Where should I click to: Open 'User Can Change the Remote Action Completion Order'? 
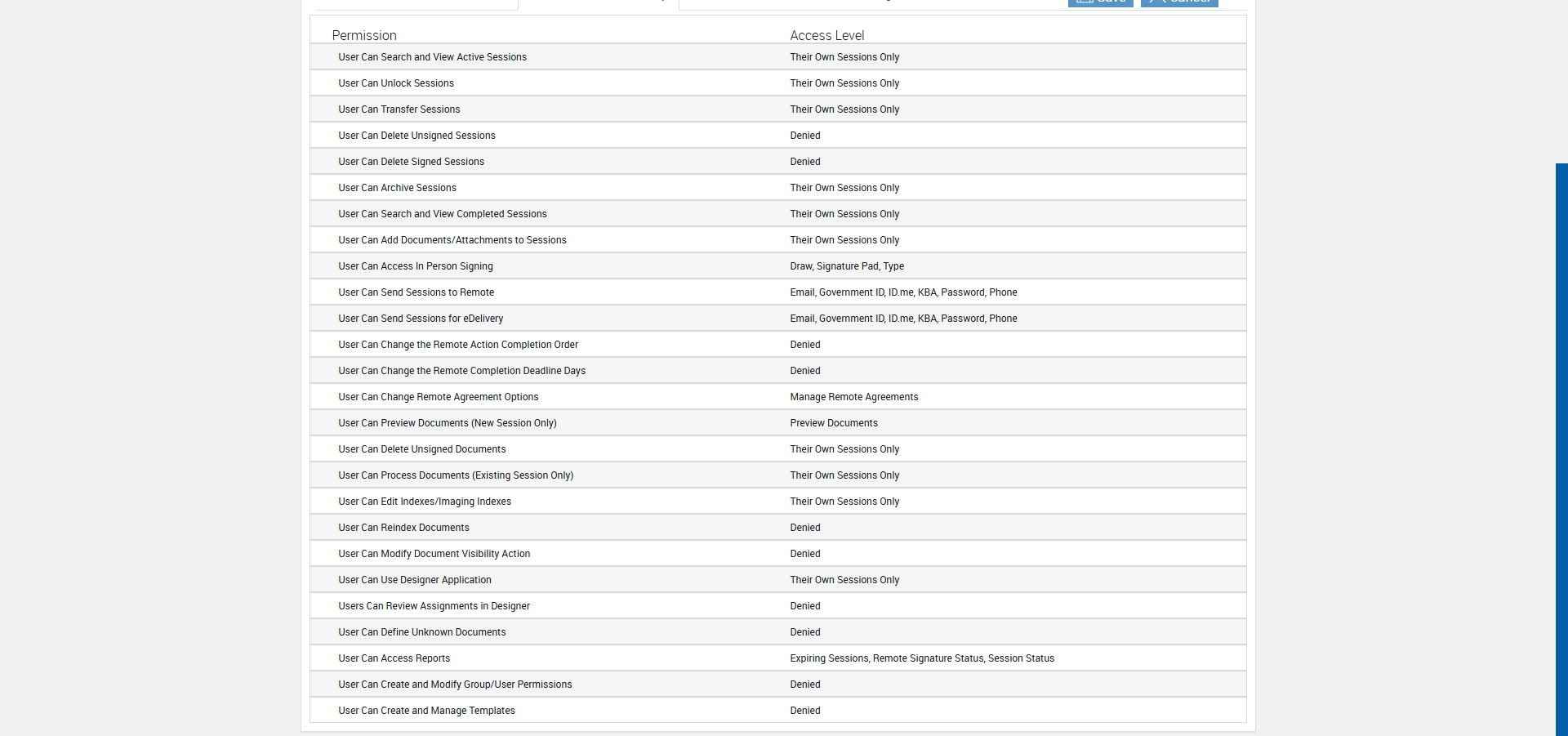[x=458, y=345]
